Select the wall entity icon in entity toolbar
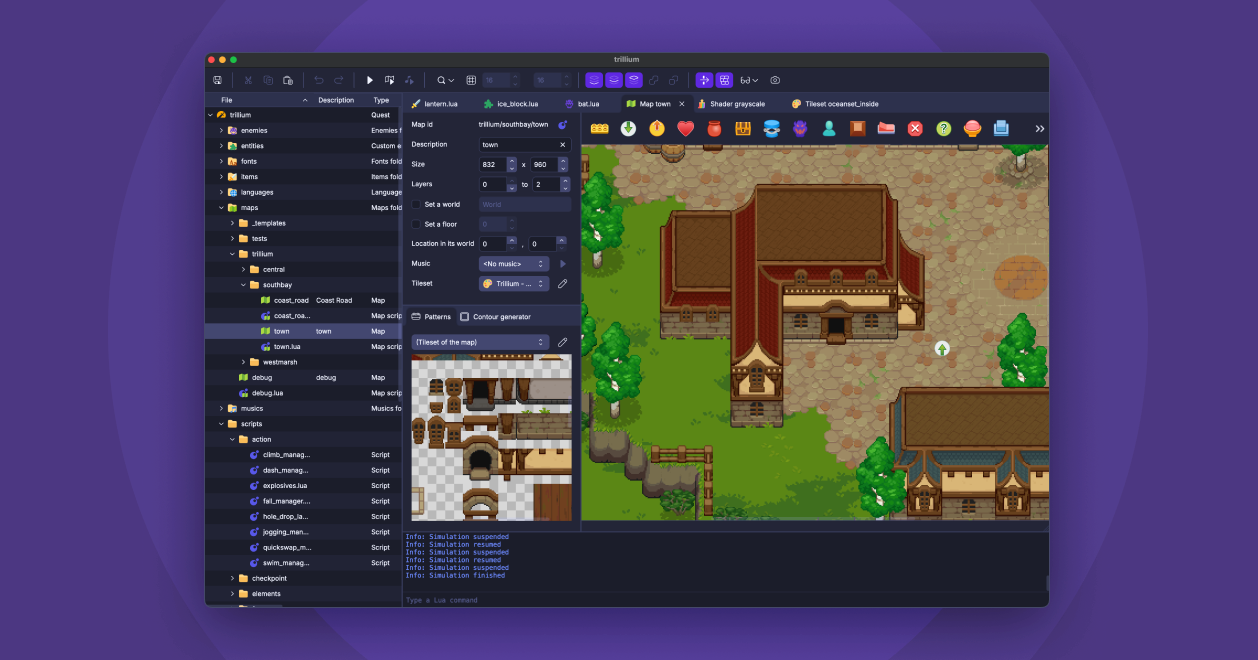Viewport: 1258px width, 660px height. coord(600,128)
